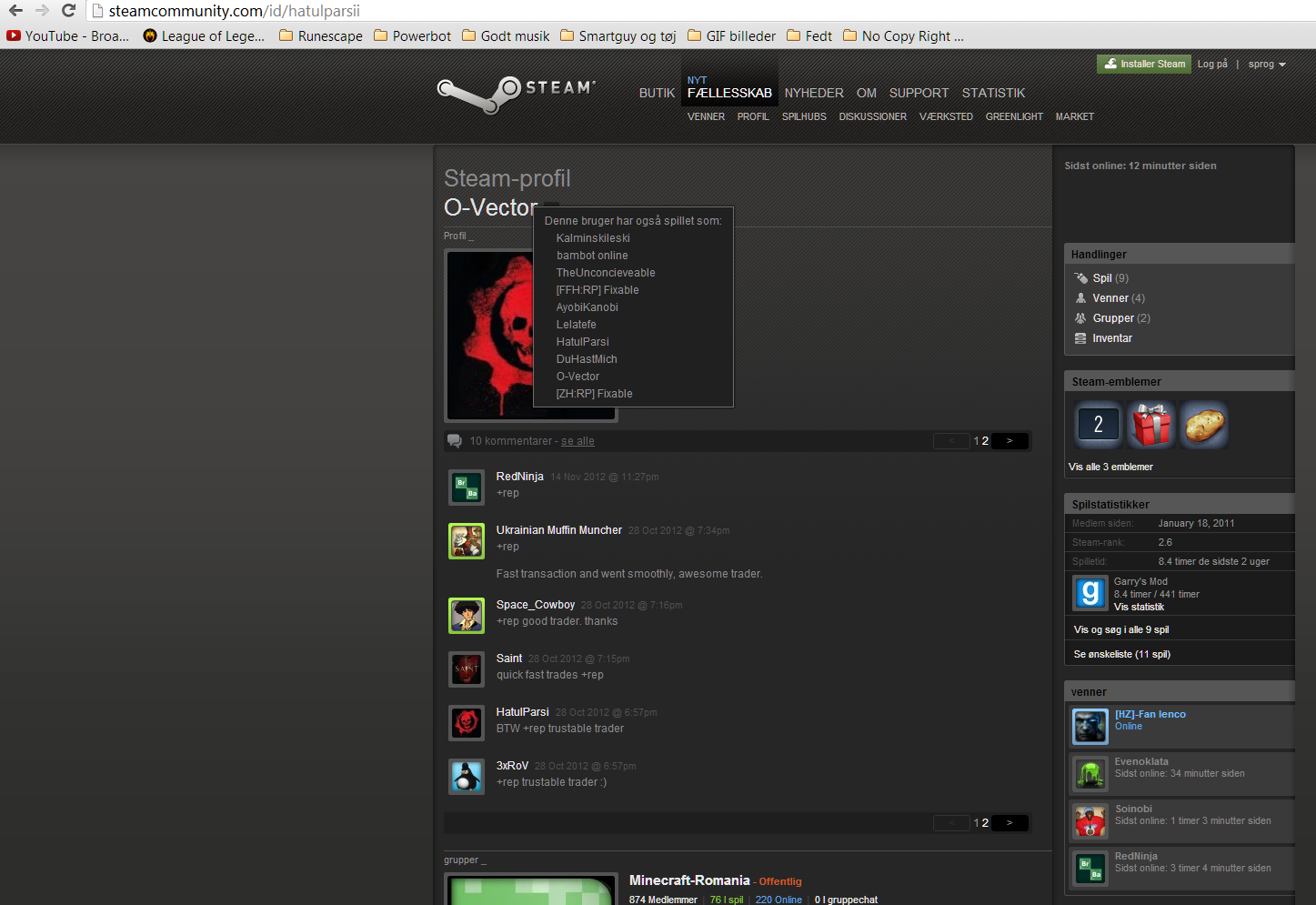Open the NYHEDER news menu
This screenshot has width=1316, height=905.
click(x=814, y=93)
